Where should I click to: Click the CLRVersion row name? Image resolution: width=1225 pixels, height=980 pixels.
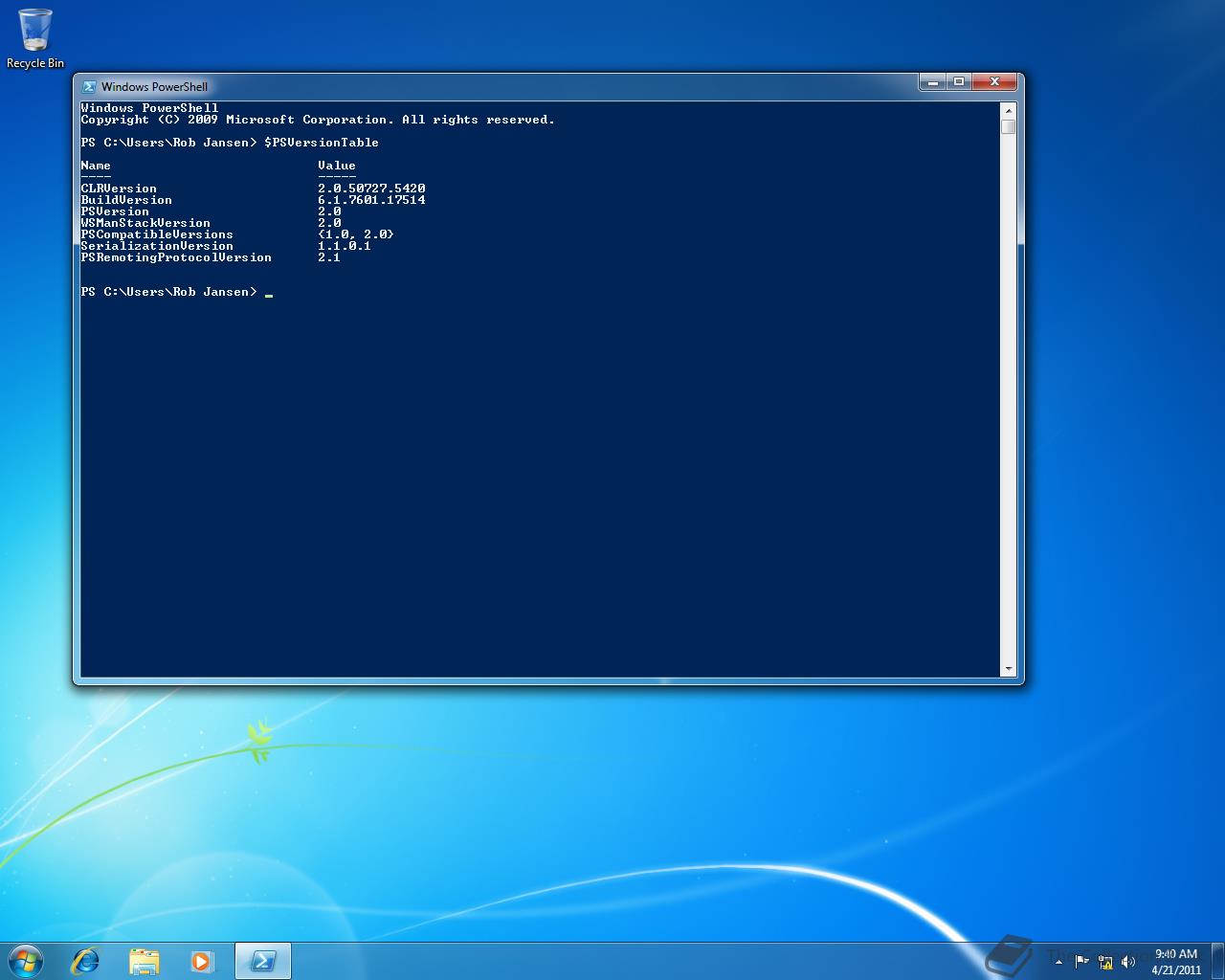(x=119, y=189)
